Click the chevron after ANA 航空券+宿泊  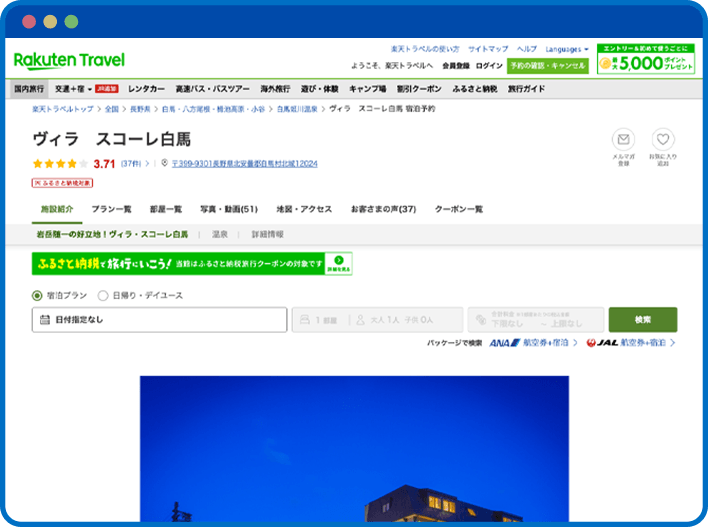tap(575, 343)
